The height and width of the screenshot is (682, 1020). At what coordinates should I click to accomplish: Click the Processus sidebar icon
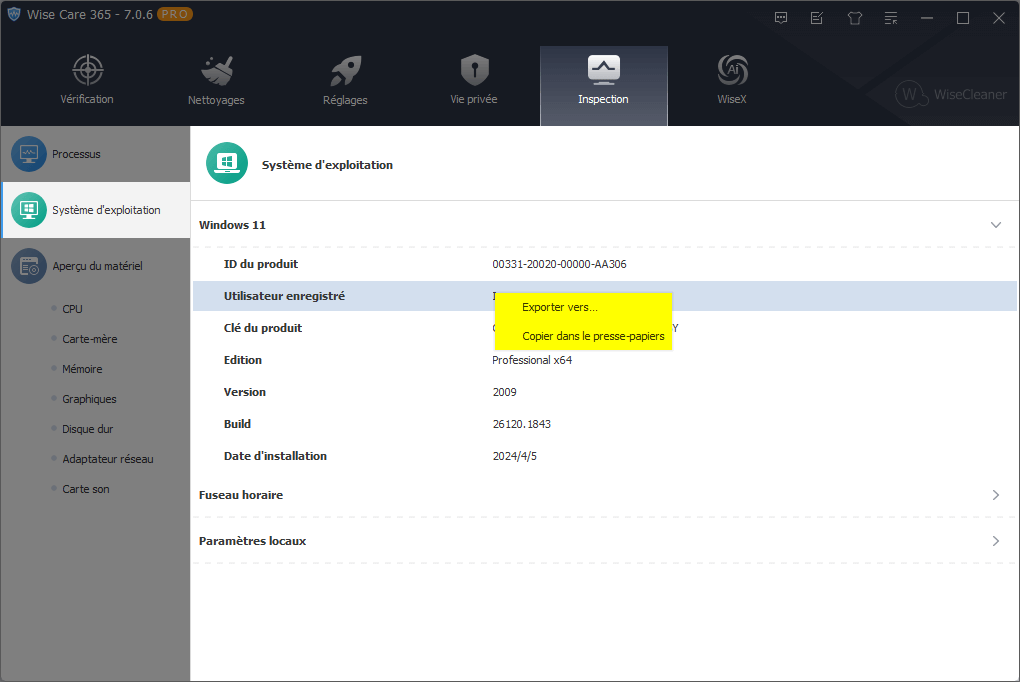click(29, 154)
